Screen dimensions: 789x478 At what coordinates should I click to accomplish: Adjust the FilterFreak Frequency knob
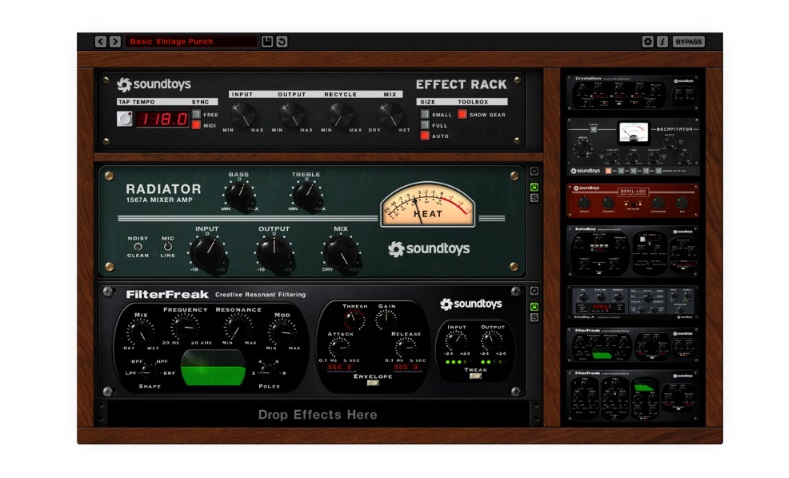pos(186,328)
